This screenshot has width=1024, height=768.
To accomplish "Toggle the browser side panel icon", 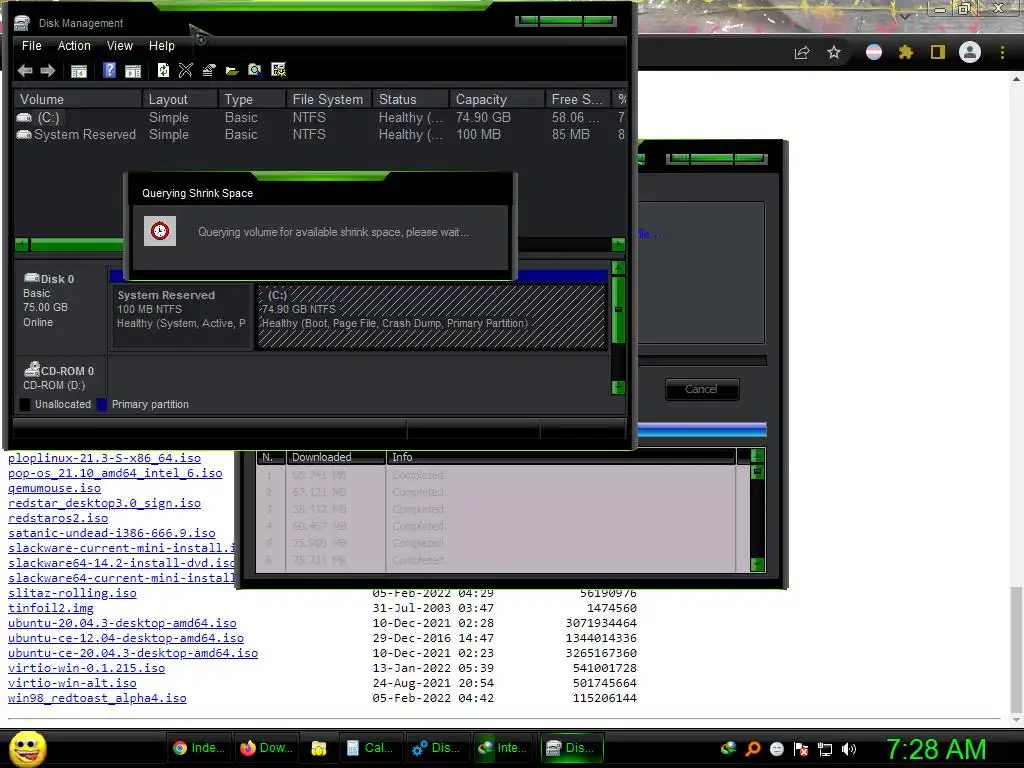I will [938, 52].
